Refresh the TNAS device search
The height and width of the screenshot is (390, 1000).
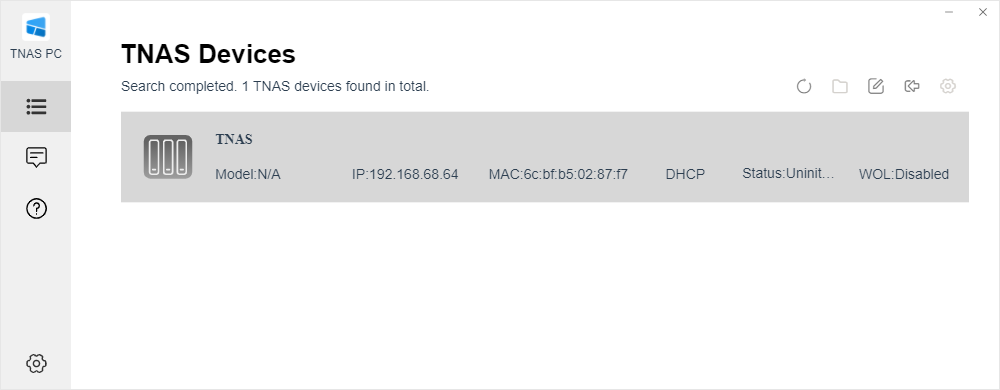[804, 86]
